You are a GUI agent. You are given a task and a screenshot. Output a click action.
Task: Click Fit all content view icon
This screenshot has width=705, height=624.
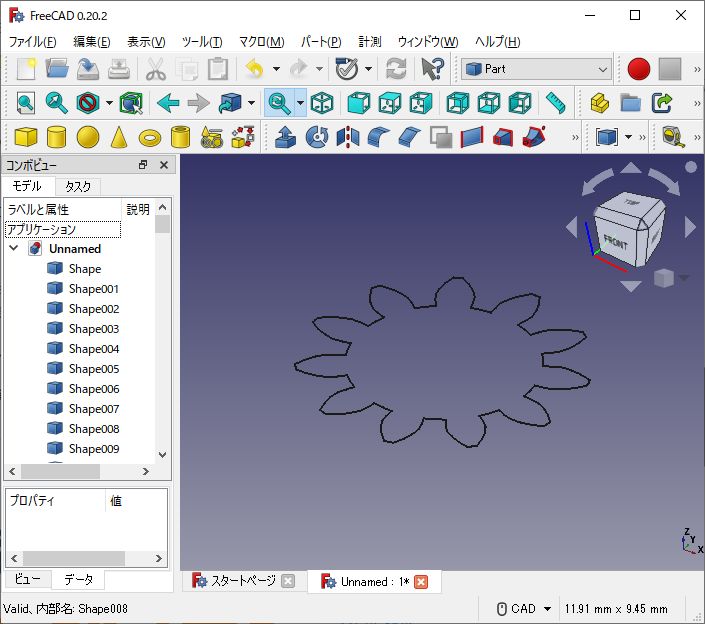click(26, 103)
